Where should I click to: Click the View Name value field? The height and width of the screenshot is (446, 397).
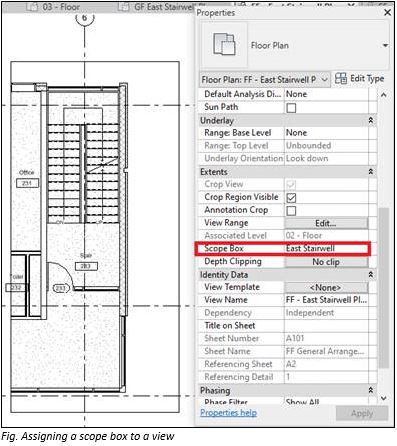click(x=326, y=300)
